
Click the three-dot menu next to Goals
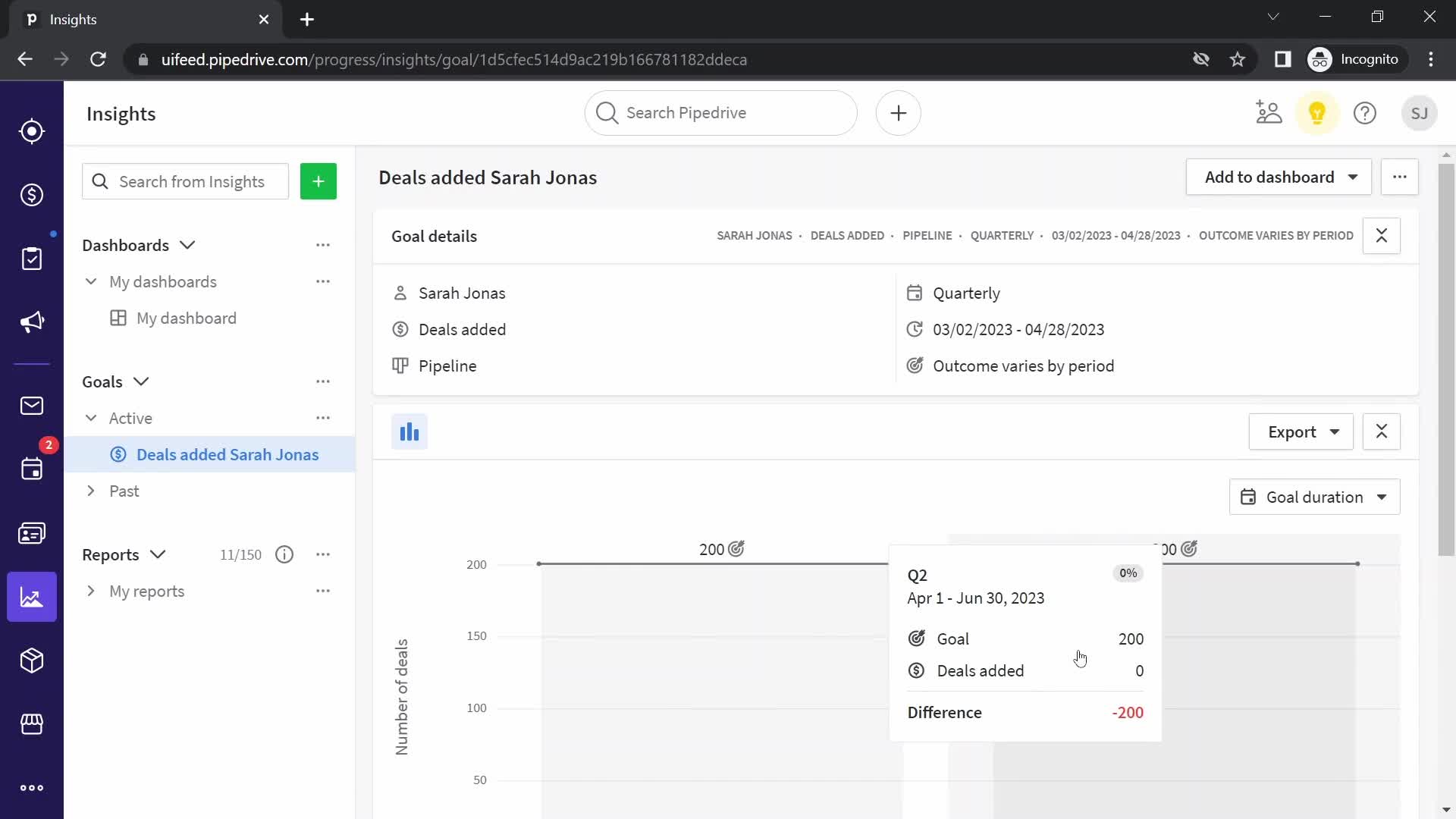322,382
